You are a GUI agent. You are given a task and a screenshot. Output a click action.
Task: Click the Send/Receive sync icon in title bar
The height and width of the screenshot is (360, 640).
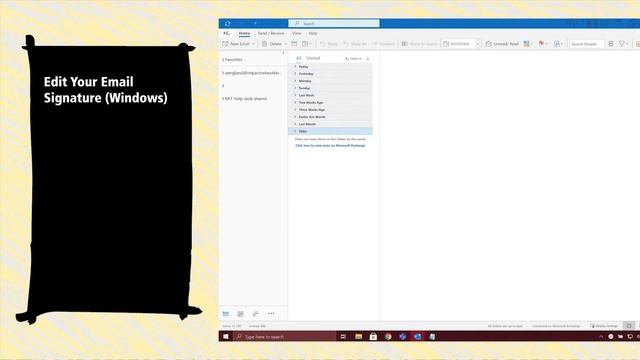(x=227, y=24)
